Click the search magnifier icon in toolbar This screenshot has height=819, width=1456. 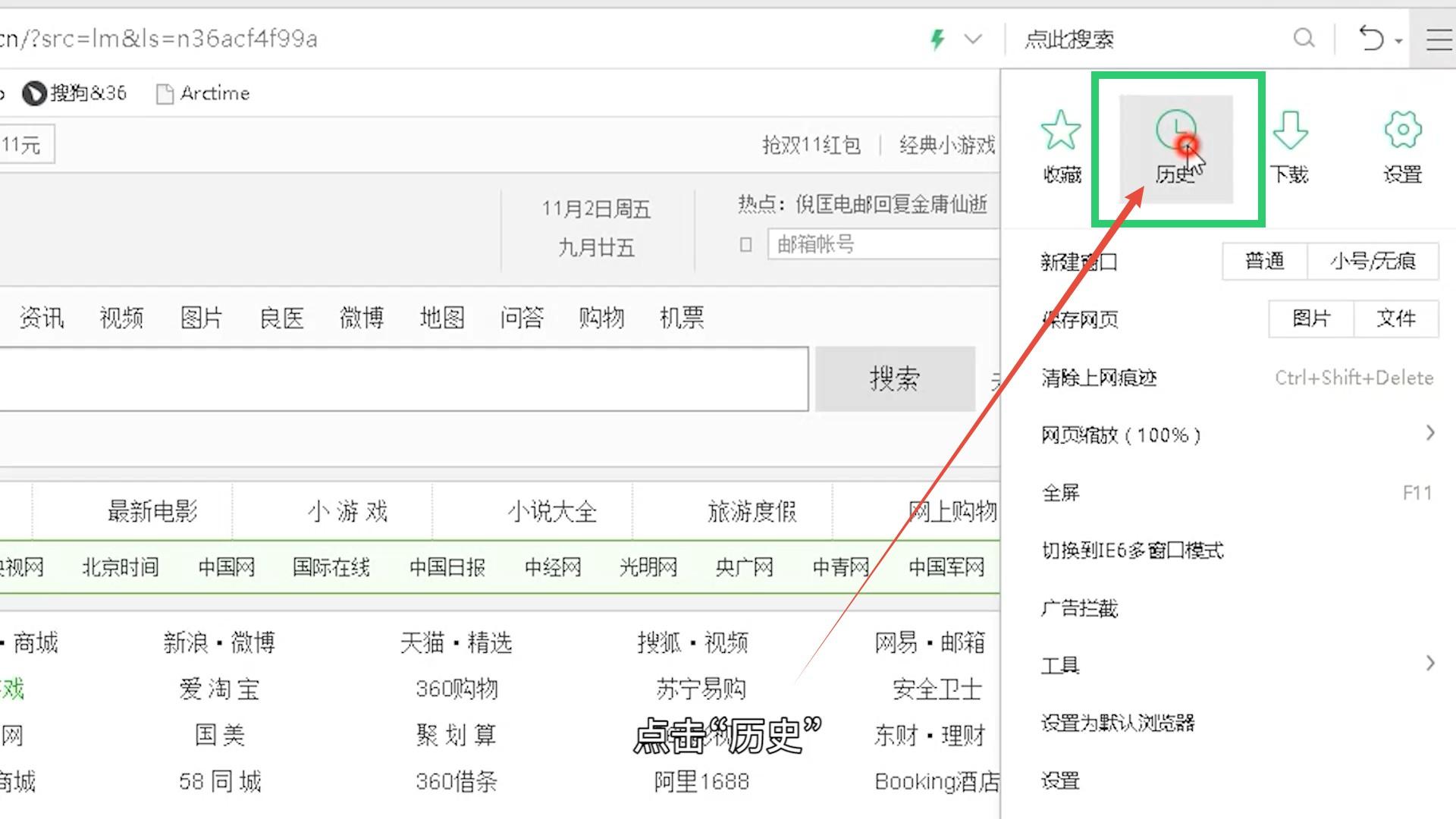tap(1304, 38)
